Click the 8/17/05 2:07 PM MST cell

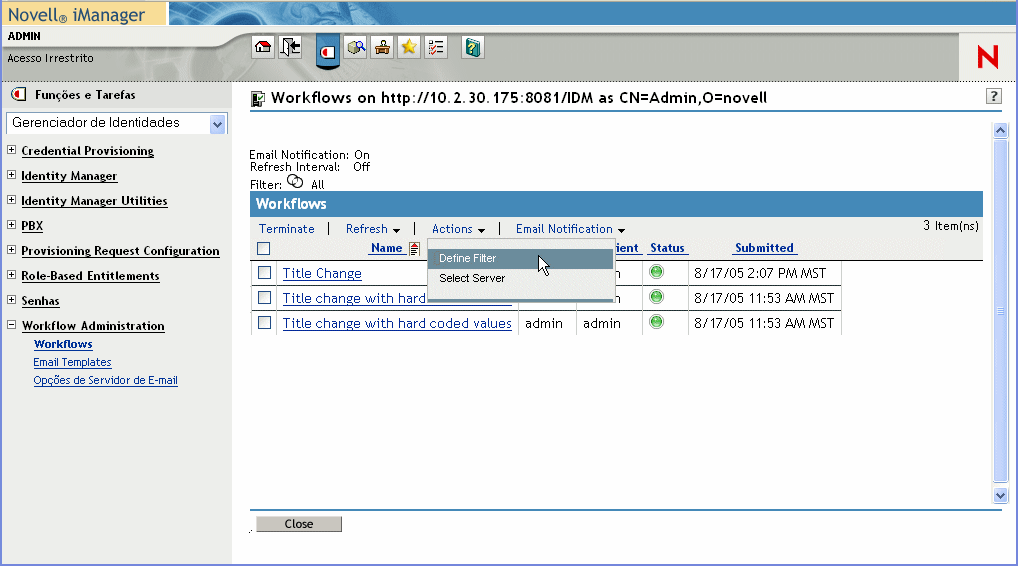(764, 273)
